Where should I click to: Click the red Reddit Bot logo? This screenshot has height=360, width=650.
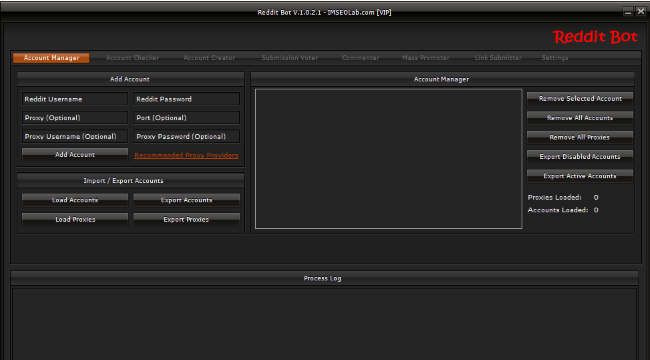(595, 37)
